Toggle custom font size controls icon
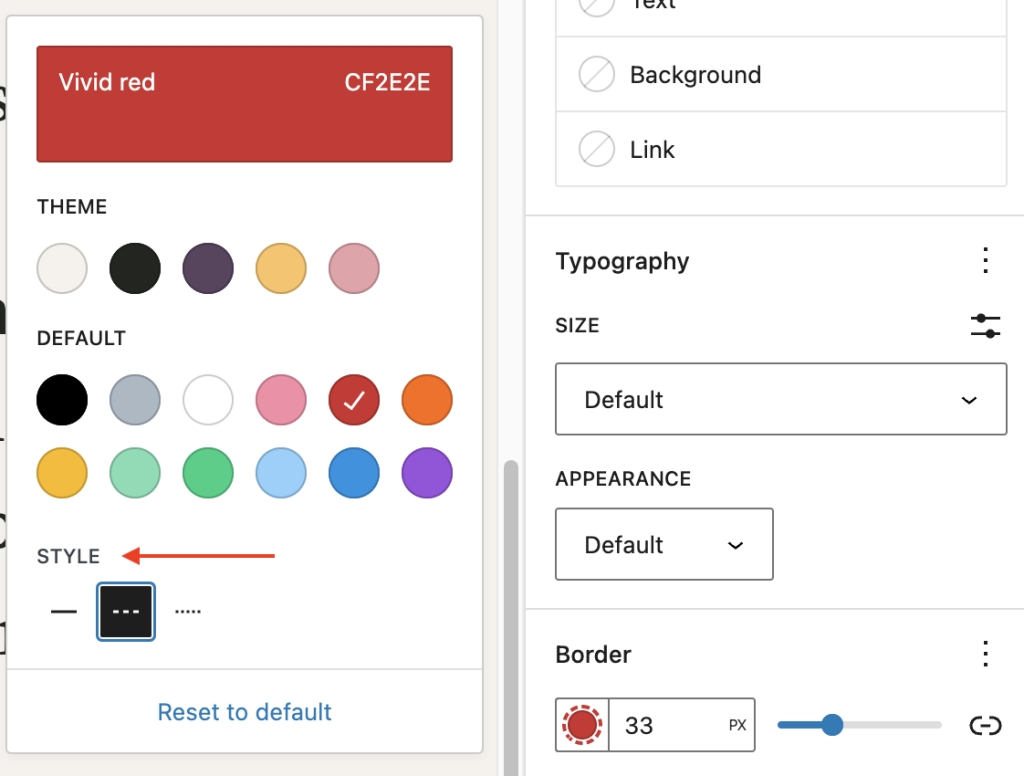 coord(985,325)
